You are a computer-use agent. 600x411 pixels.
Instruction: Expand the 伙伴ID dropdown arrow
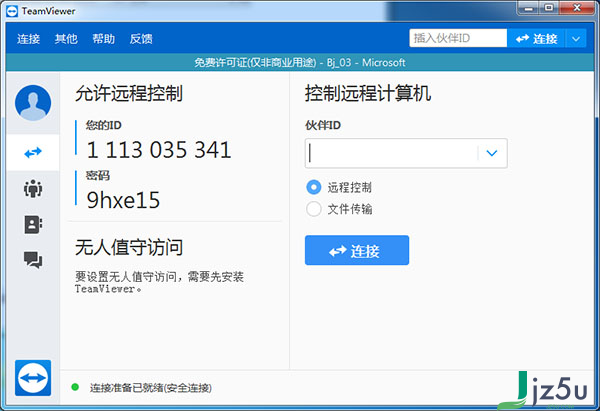click(492, 154)
